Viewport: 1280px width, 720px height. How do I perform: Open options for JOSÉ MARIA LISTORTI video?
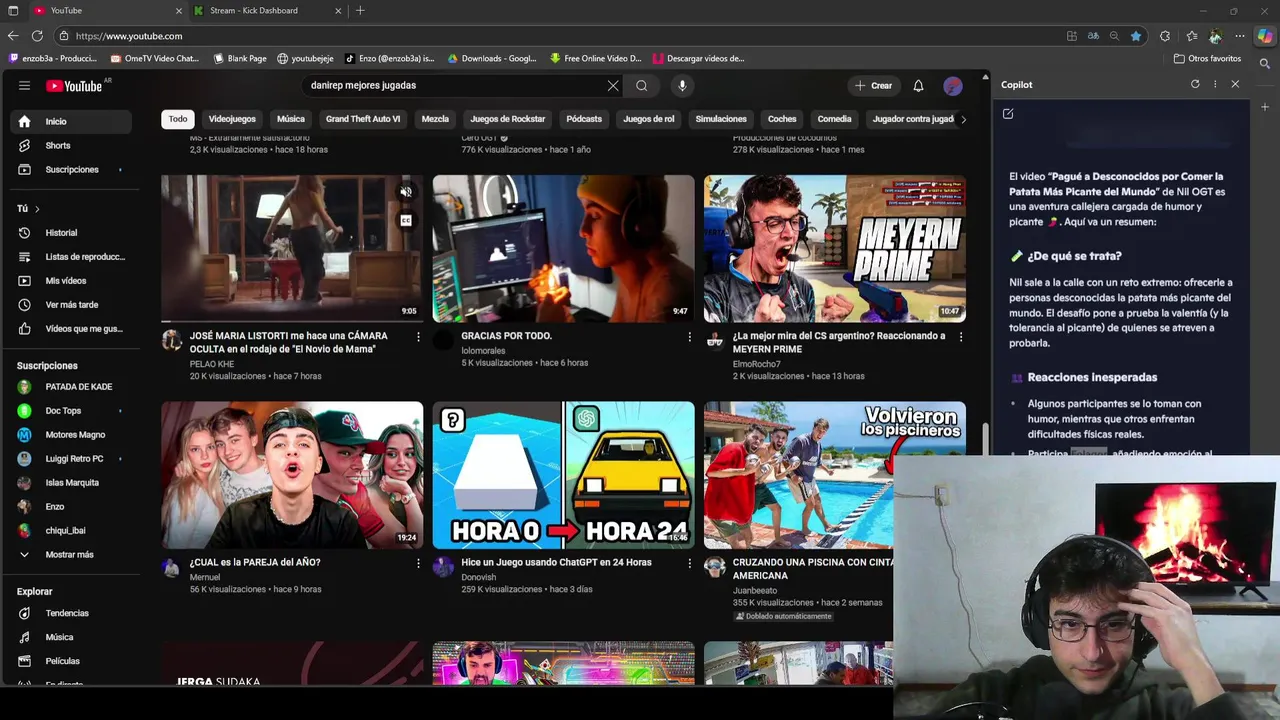(x=418, y=337)
